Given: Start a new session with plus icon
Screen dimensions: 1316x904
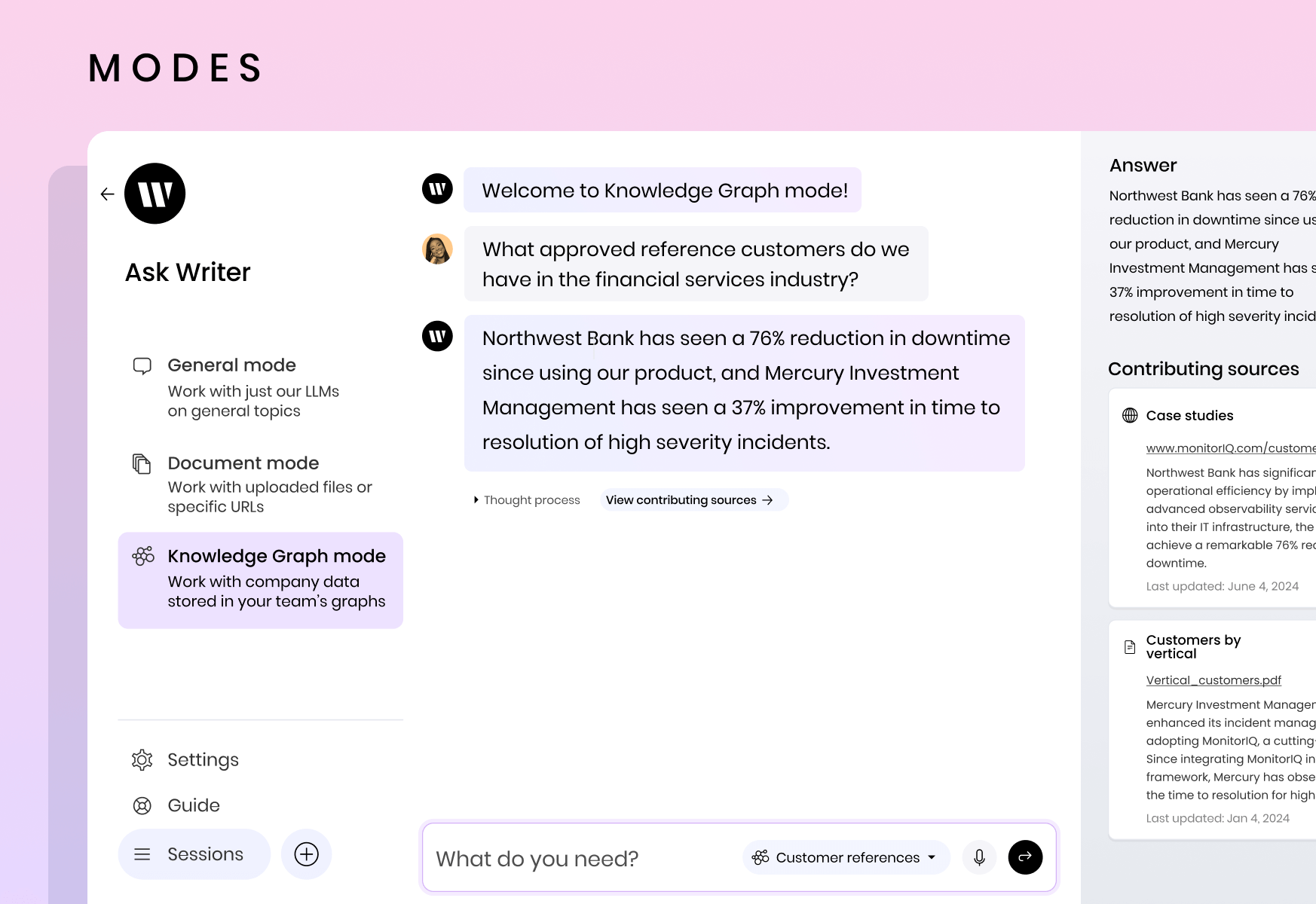Looking at the screenshot, I should pyautogui.click(x=306, y=854).
